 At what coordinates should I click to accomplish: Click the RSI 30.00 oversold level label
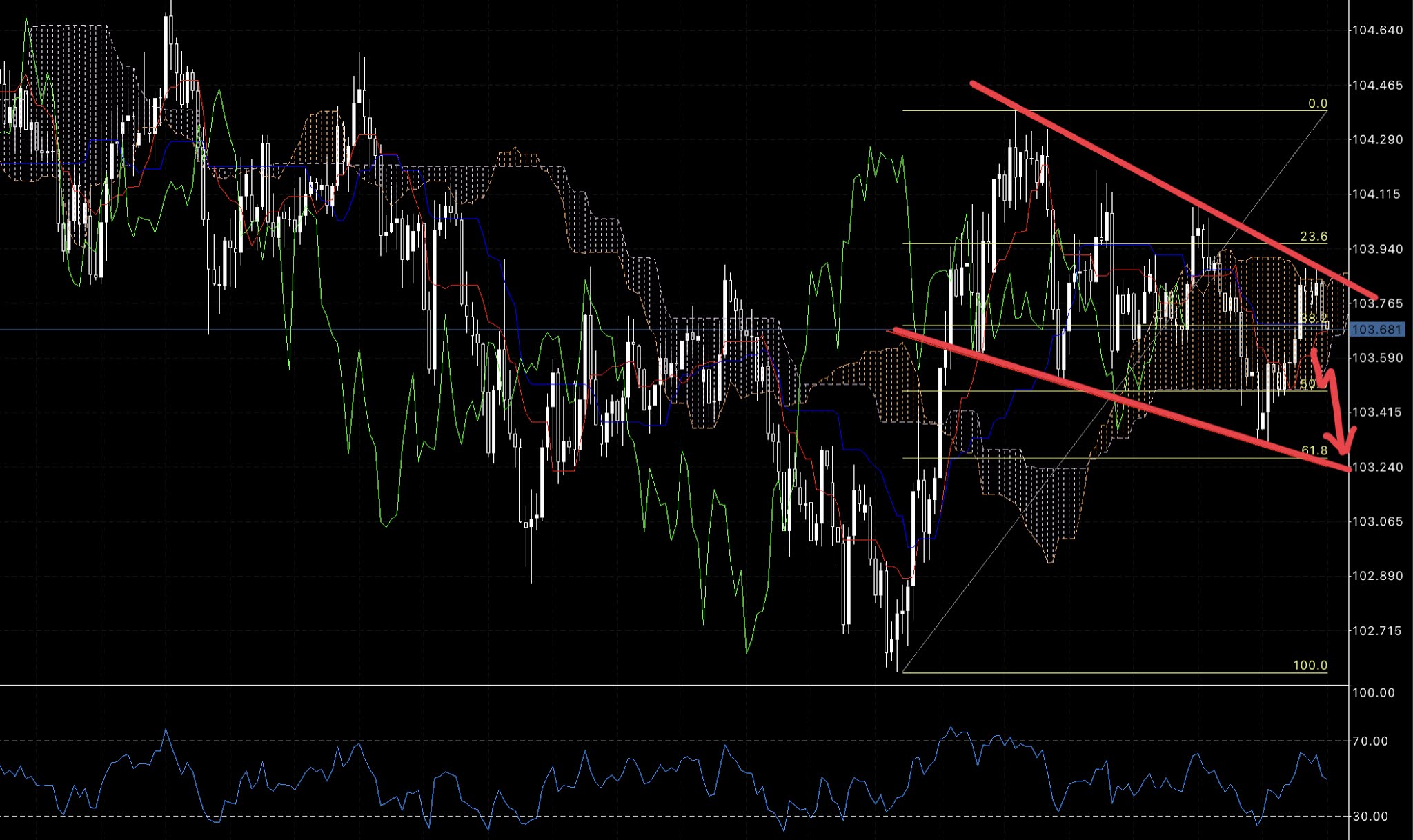(x=1370, y=817)
